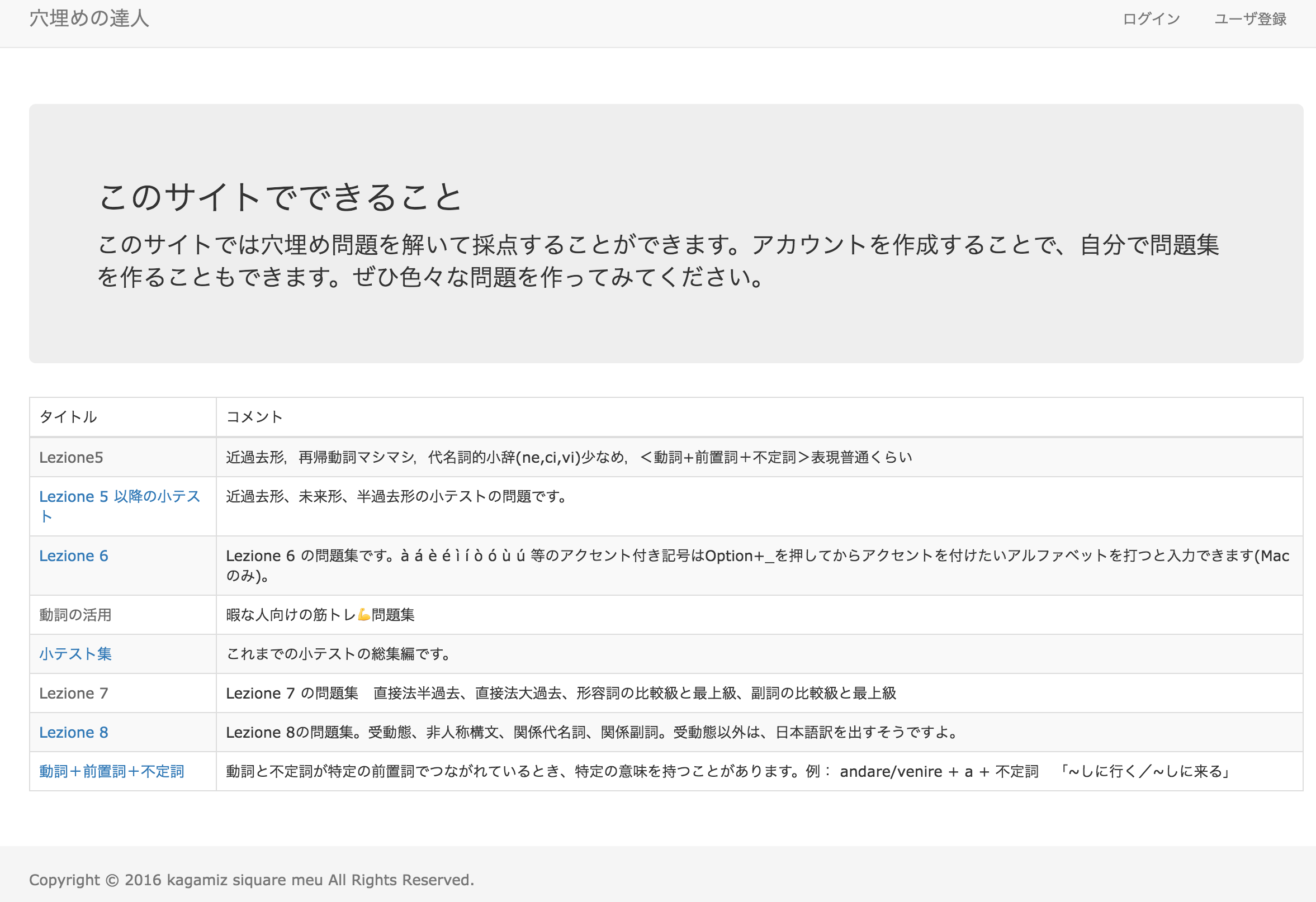The width and height of the screenshot is (1316, 902).
Task: Select the 動詞の活用 table row
Action: (x=75, y=615)
